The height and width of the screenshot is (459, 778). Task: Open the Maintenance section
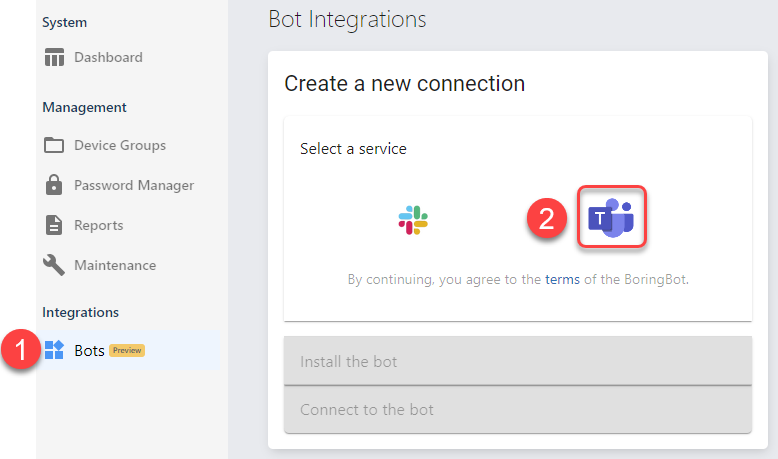pos(115,265)
